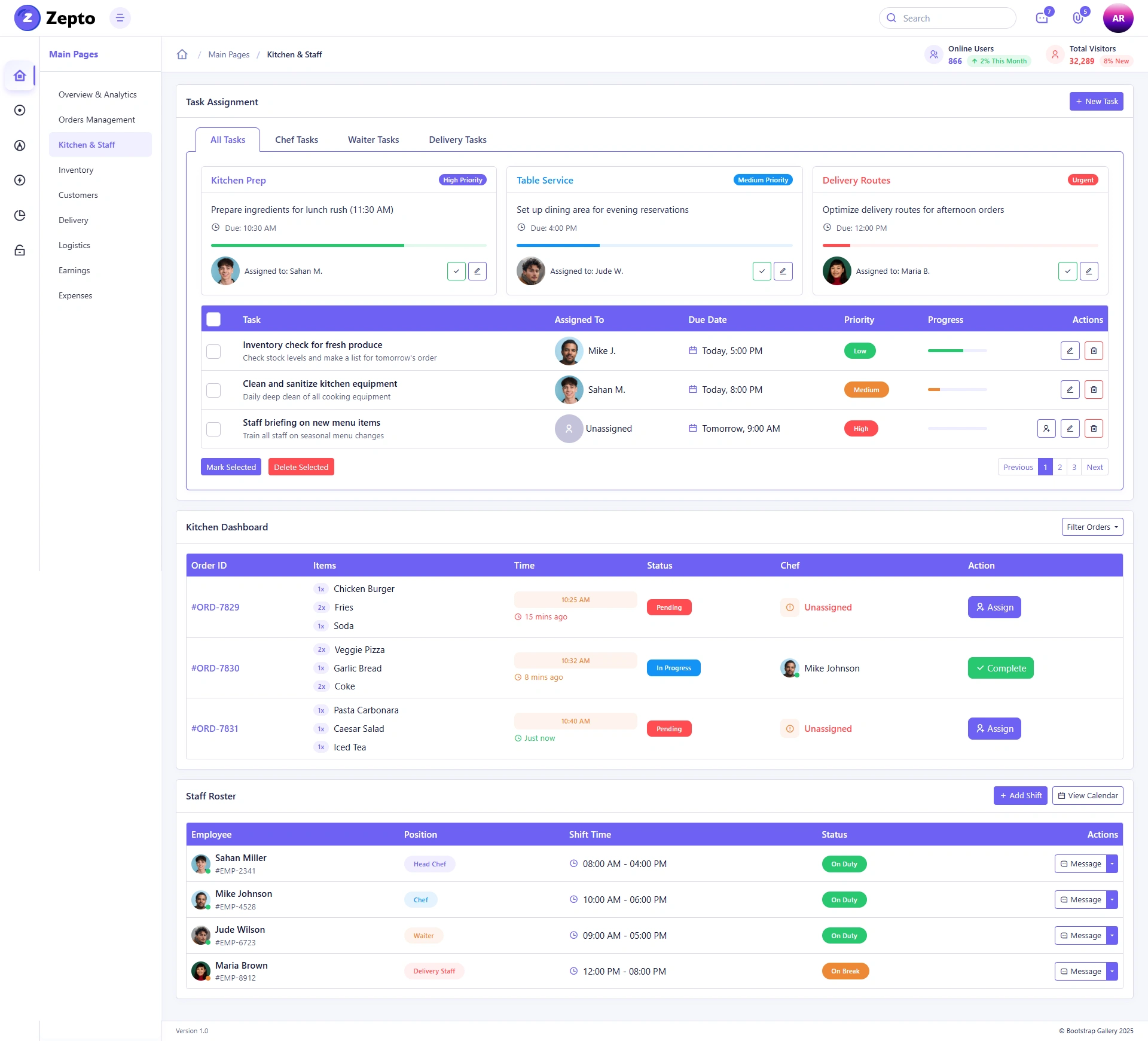Screen dimensions: 1148x1041
Task: Tick the Staff briefing on new menu items checkbox
Action: (213, 429)
